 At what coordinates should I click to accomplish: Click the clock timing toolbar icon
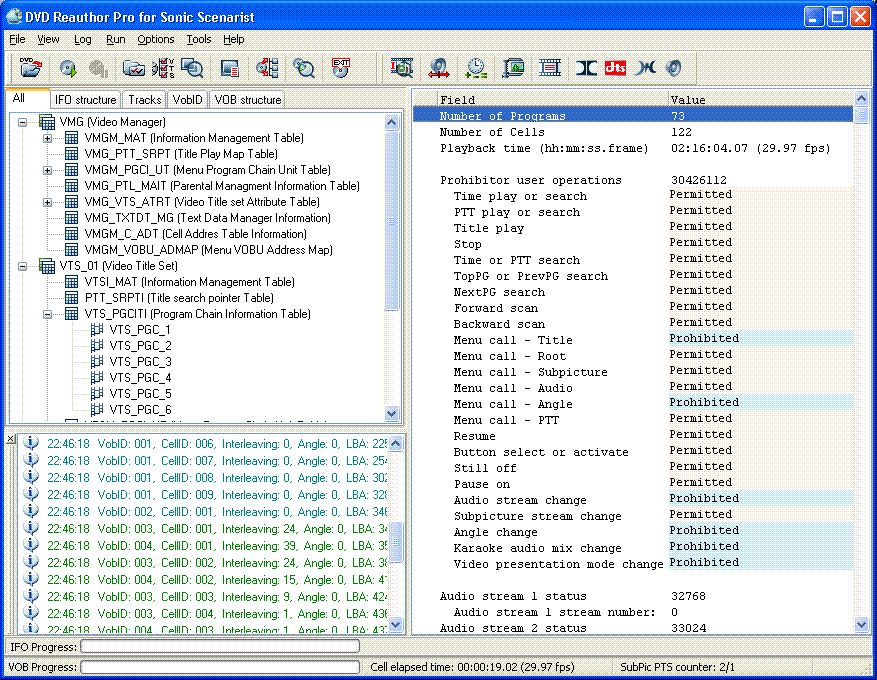coord(476,68)
